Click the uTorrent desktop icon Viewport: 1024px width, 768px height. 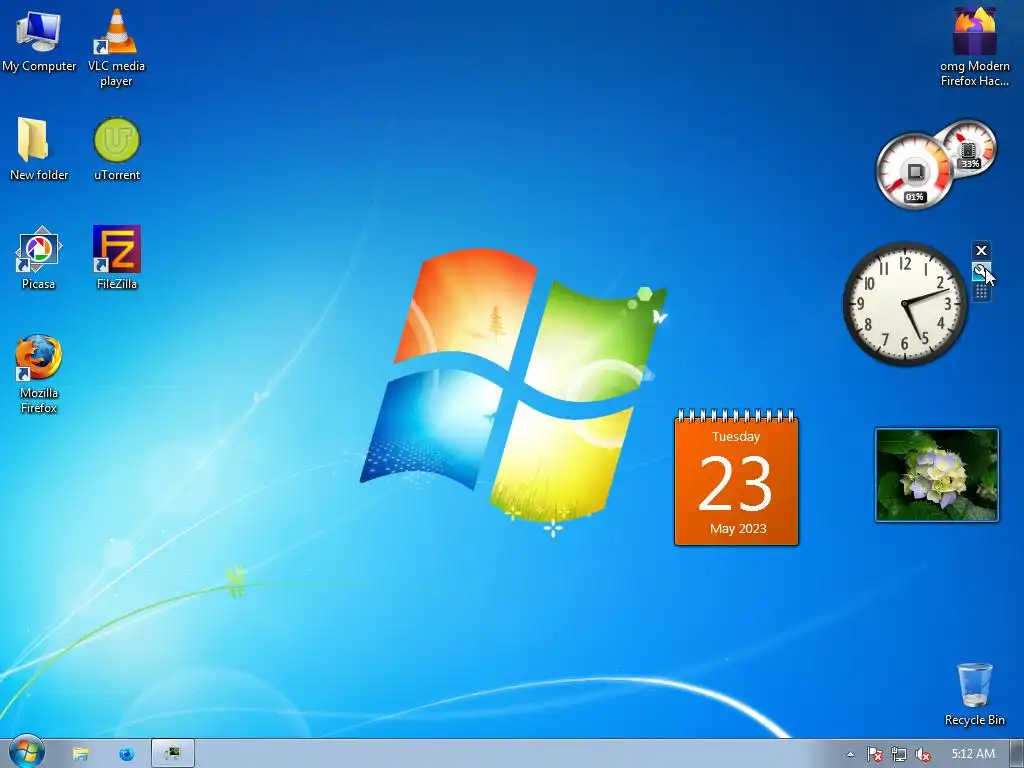117,148
